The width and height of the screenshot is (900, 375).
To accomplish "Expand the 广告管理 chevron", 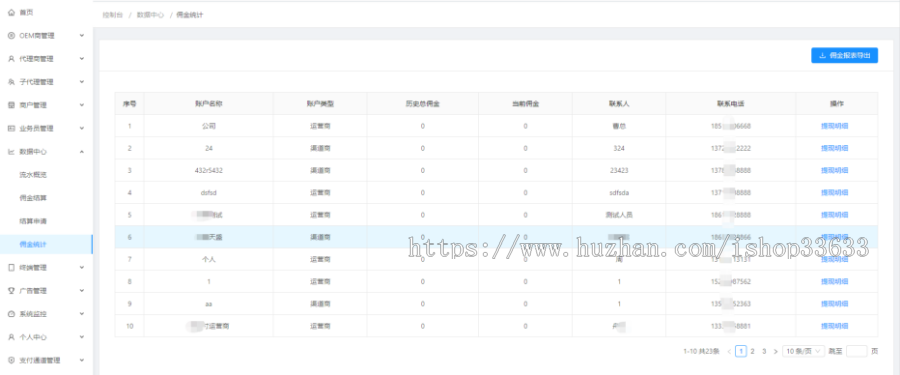I will tap(82, 291).
